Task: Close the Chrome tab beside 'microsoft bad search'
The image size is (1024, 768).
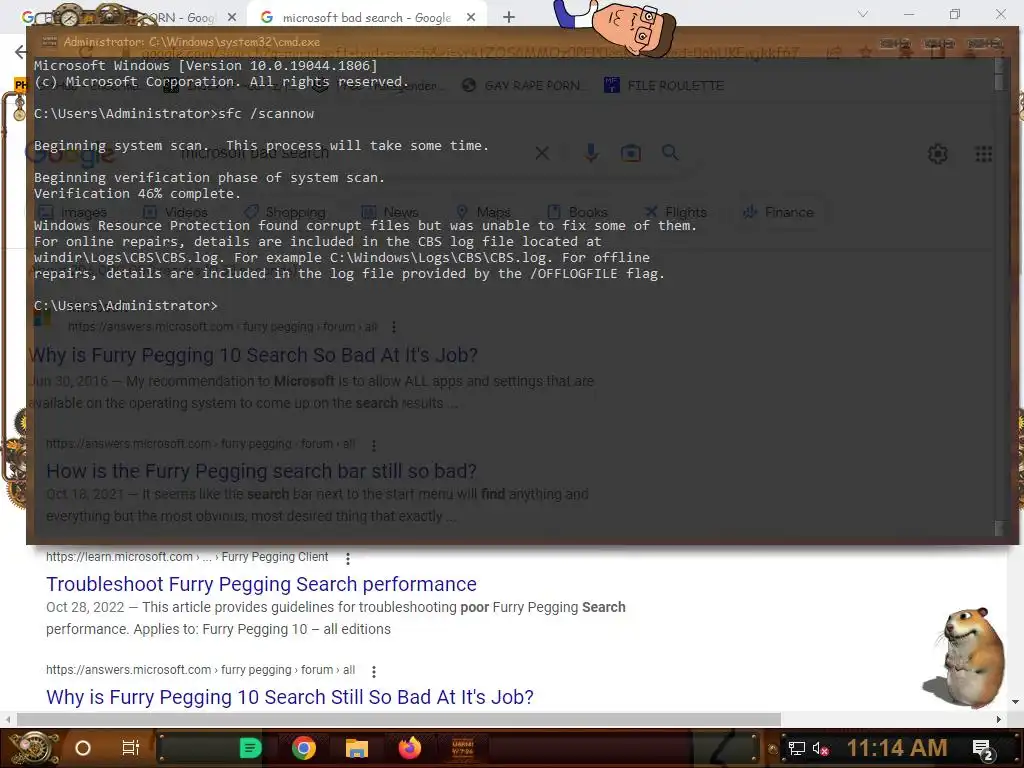Action: [x=232, y=18]
